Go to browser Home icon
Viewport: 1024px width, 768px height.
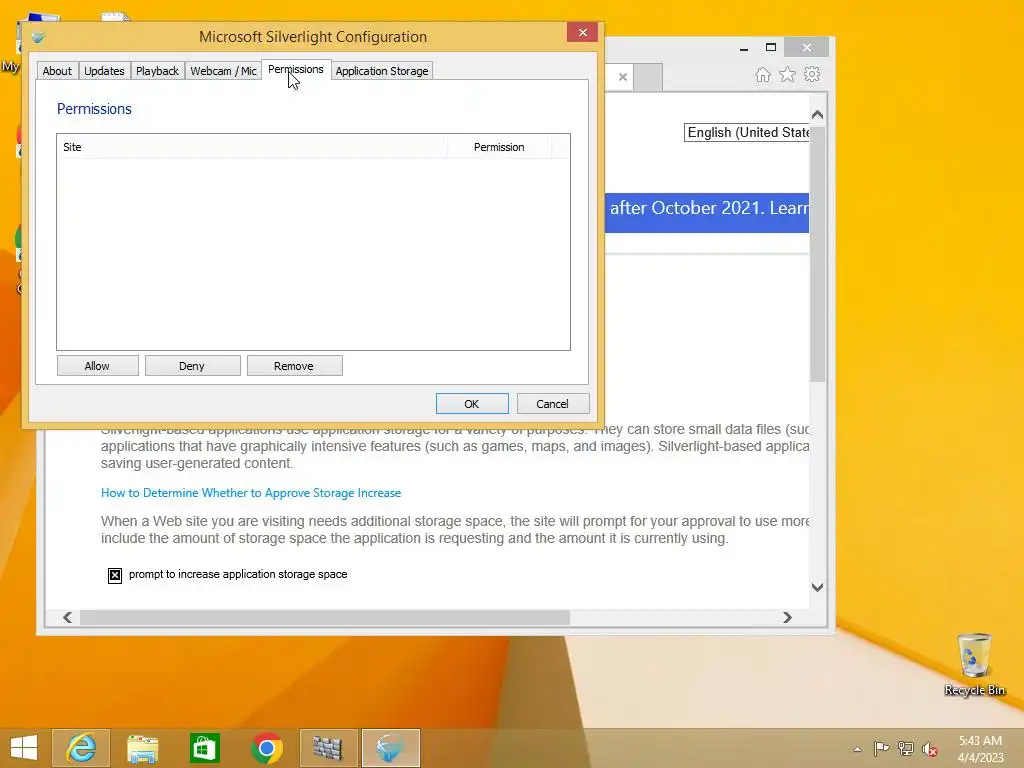coord(763,74)
